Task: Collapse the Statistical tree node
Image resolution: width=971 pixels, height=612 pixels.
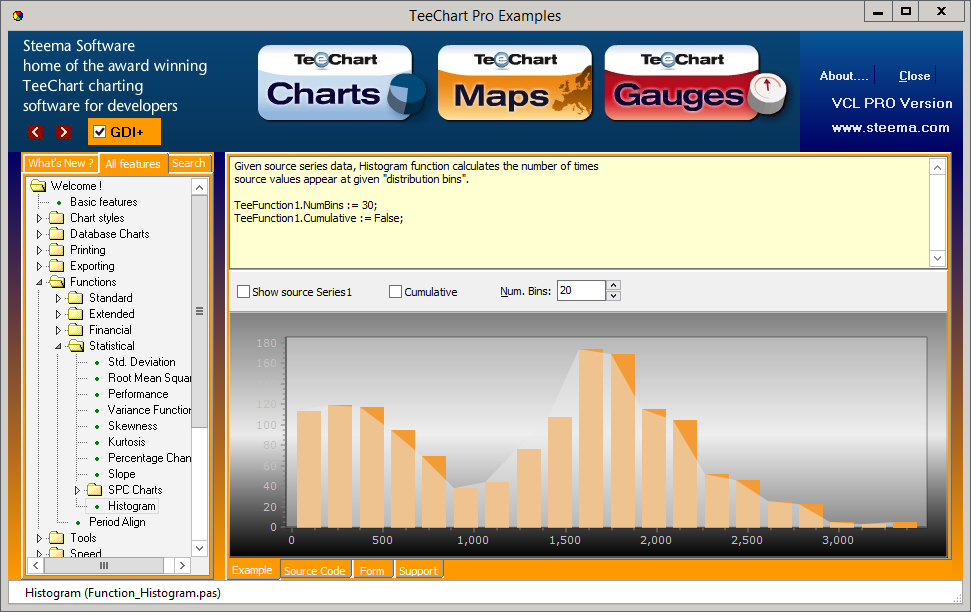Action: (x=58, y=346)
